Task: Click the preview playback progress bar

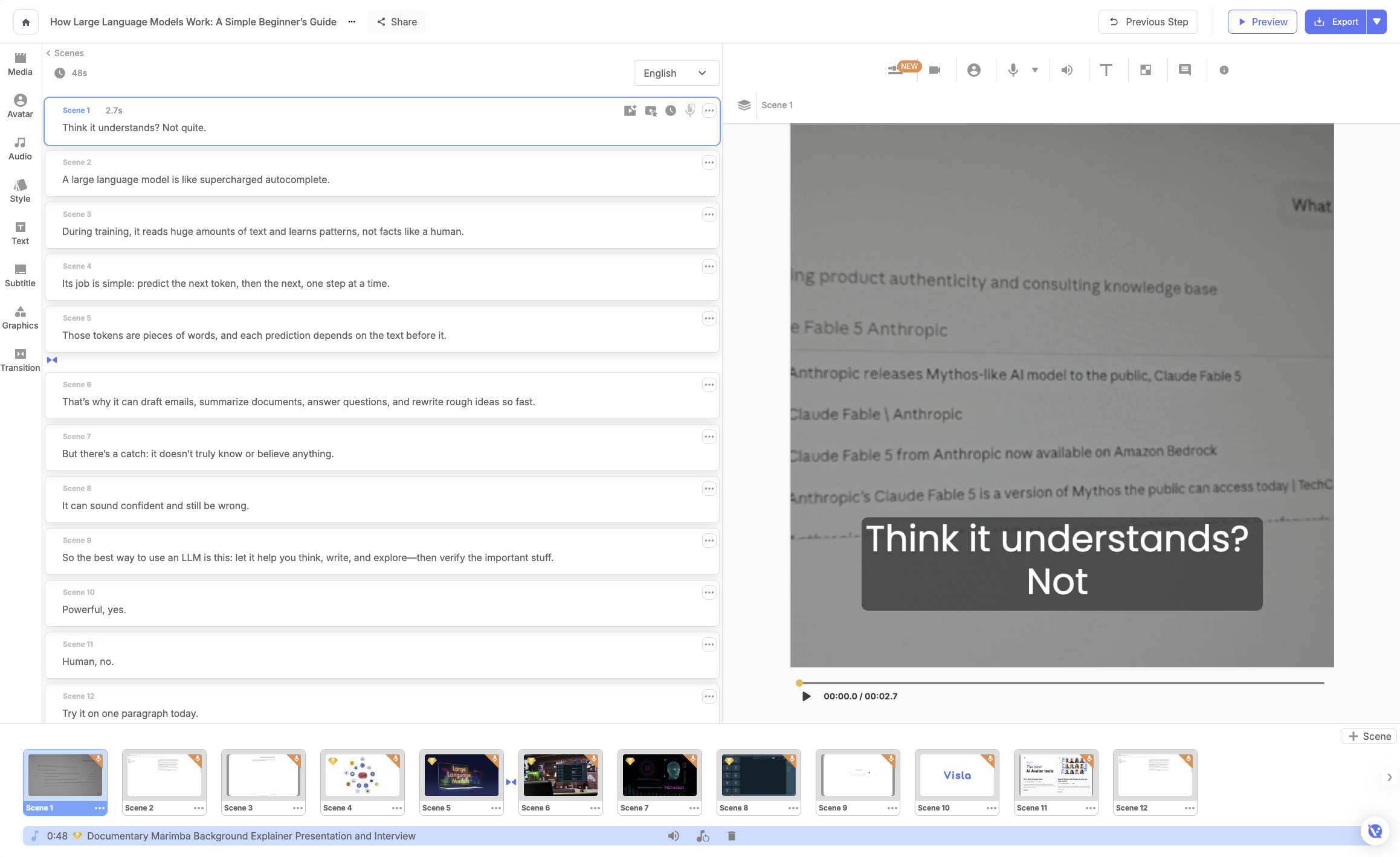Action: click(x=1062, y=683)
